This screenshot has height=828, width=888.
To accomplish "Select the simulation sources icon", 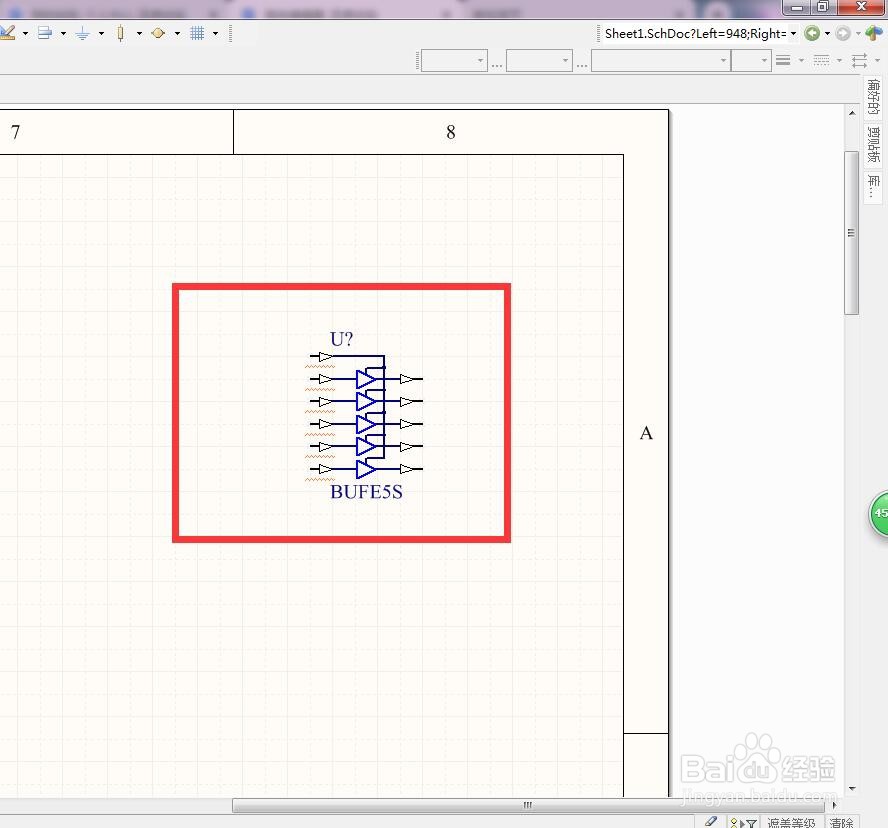I will coord(159,33).
